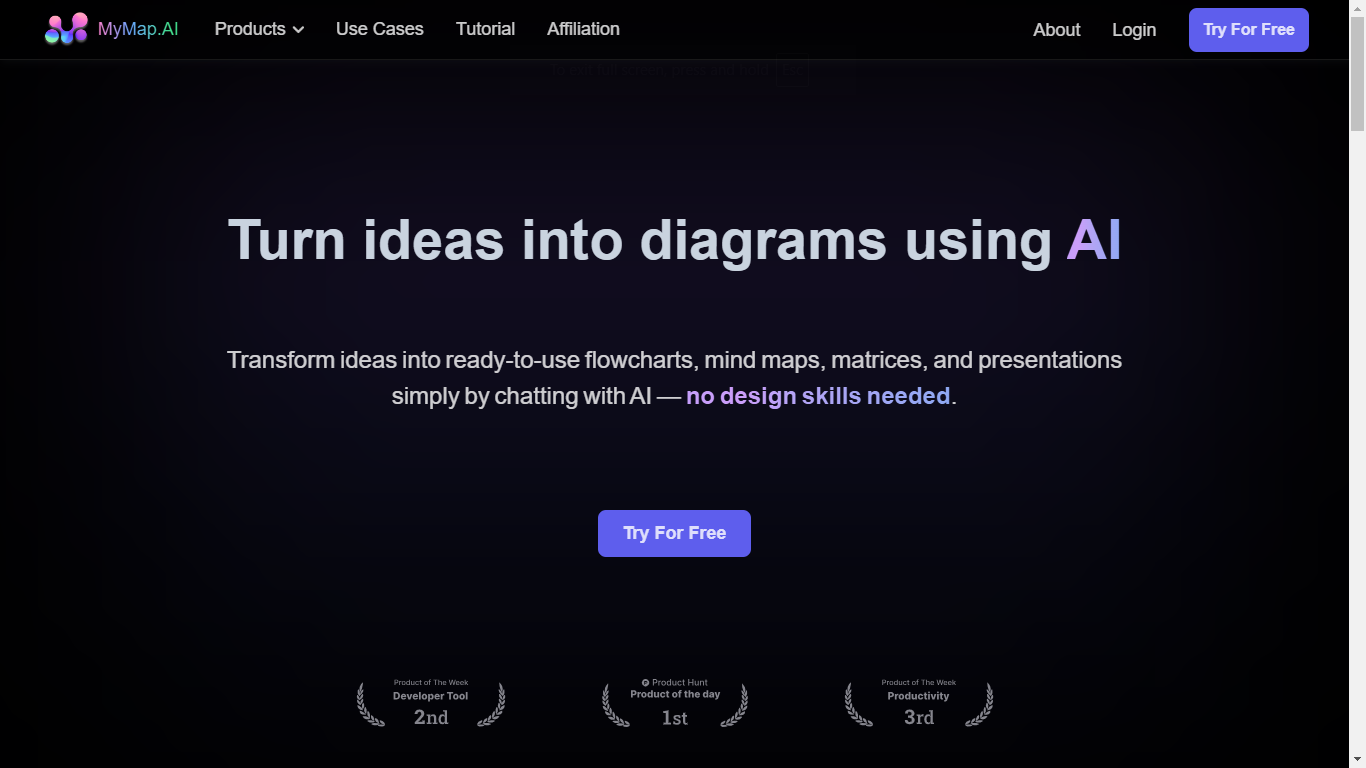Image resolution: width=1366 pixels, height=768 pixels.
Task: Click left laurel of the Developer Tool badge
Action: click(x=370, y=705)
